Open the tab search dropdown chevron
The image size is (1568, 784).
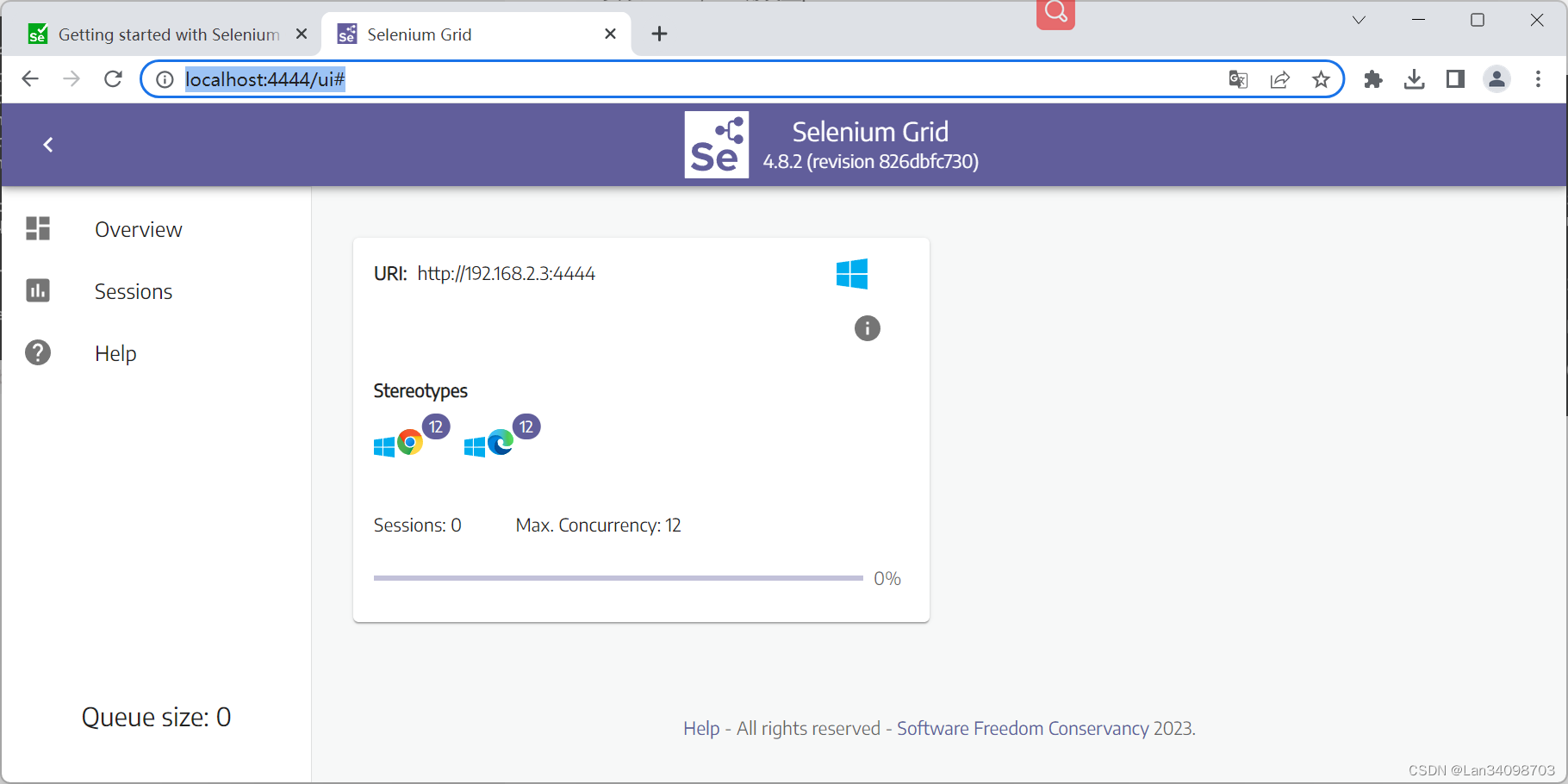(x=1359, y=20)
